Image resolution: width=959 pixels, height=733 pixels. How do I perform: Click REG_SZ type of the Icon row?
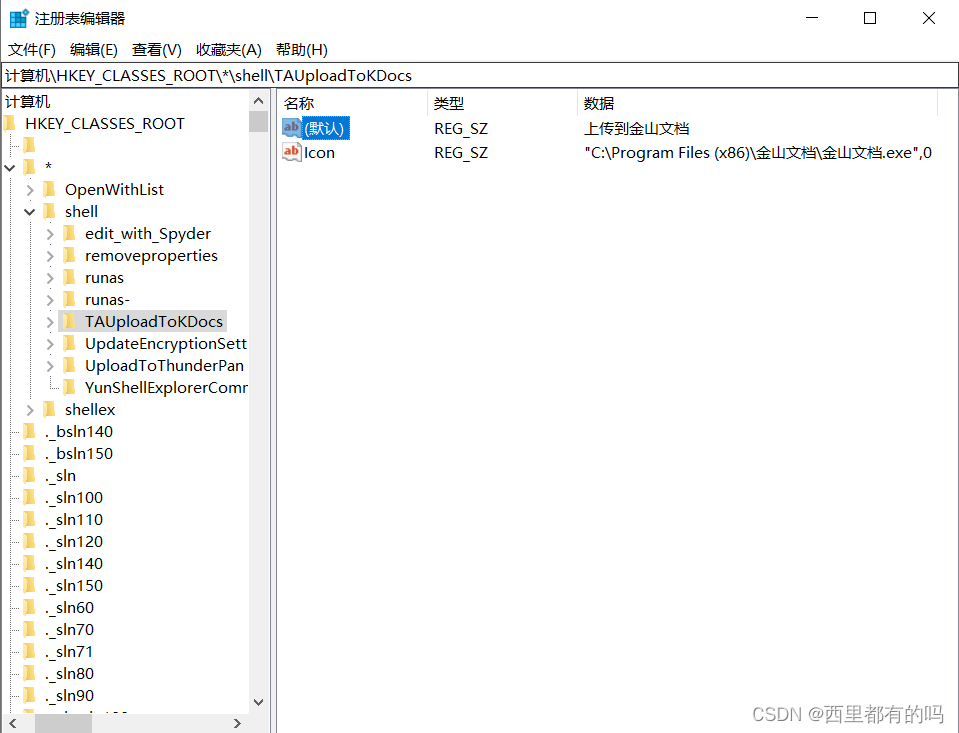coord(461,153)
